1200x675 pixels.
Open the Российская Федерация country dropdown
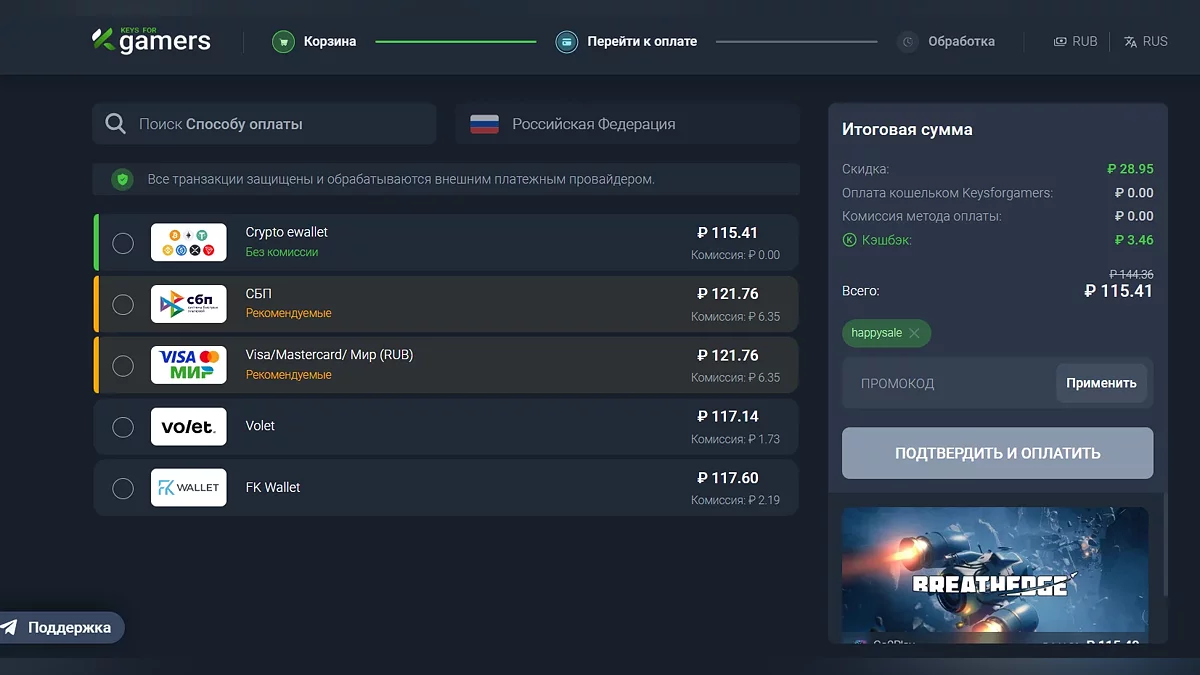tap(627, 124)
